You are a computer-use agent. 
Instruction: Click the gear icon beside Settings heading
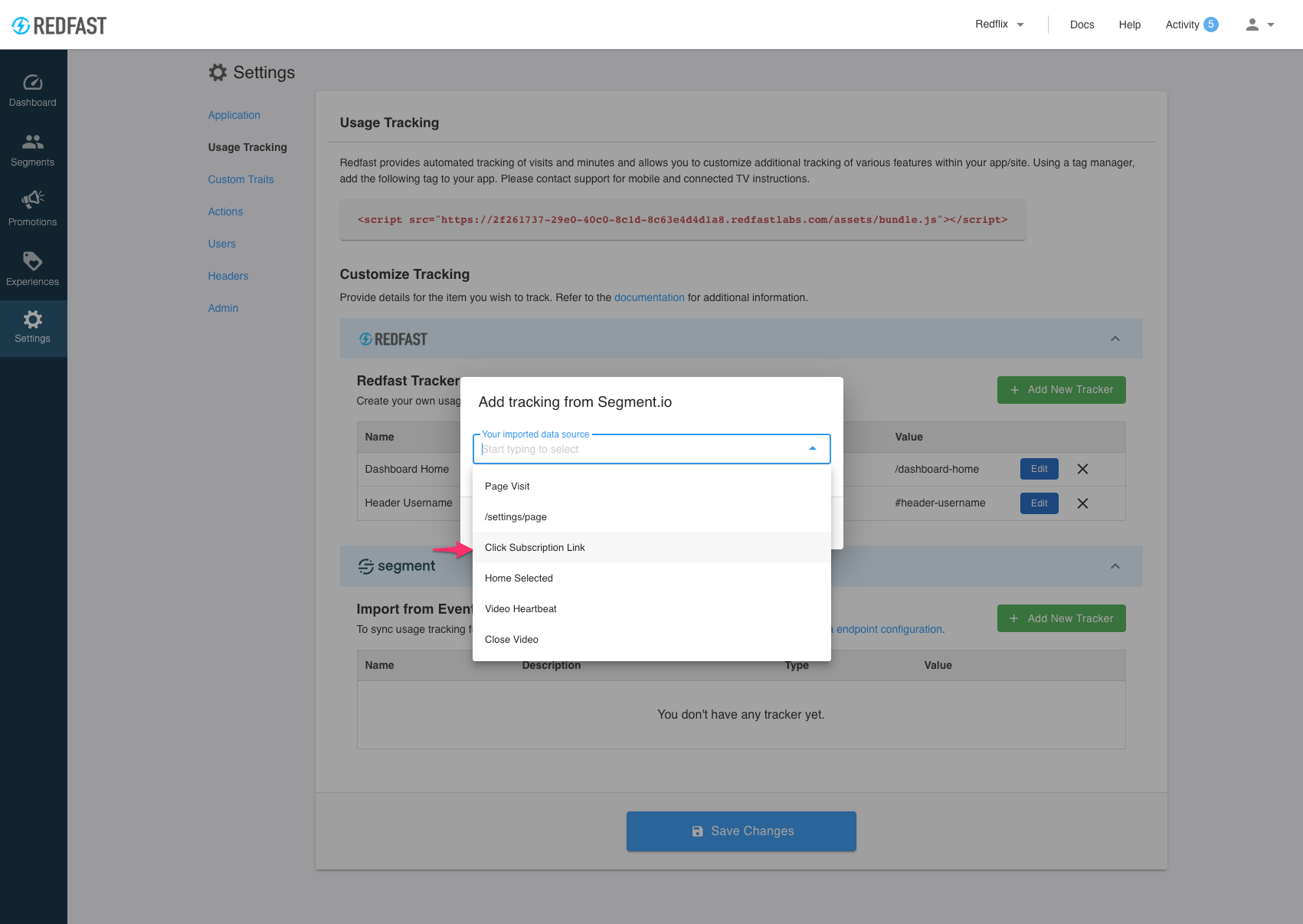tap(218, 72)
